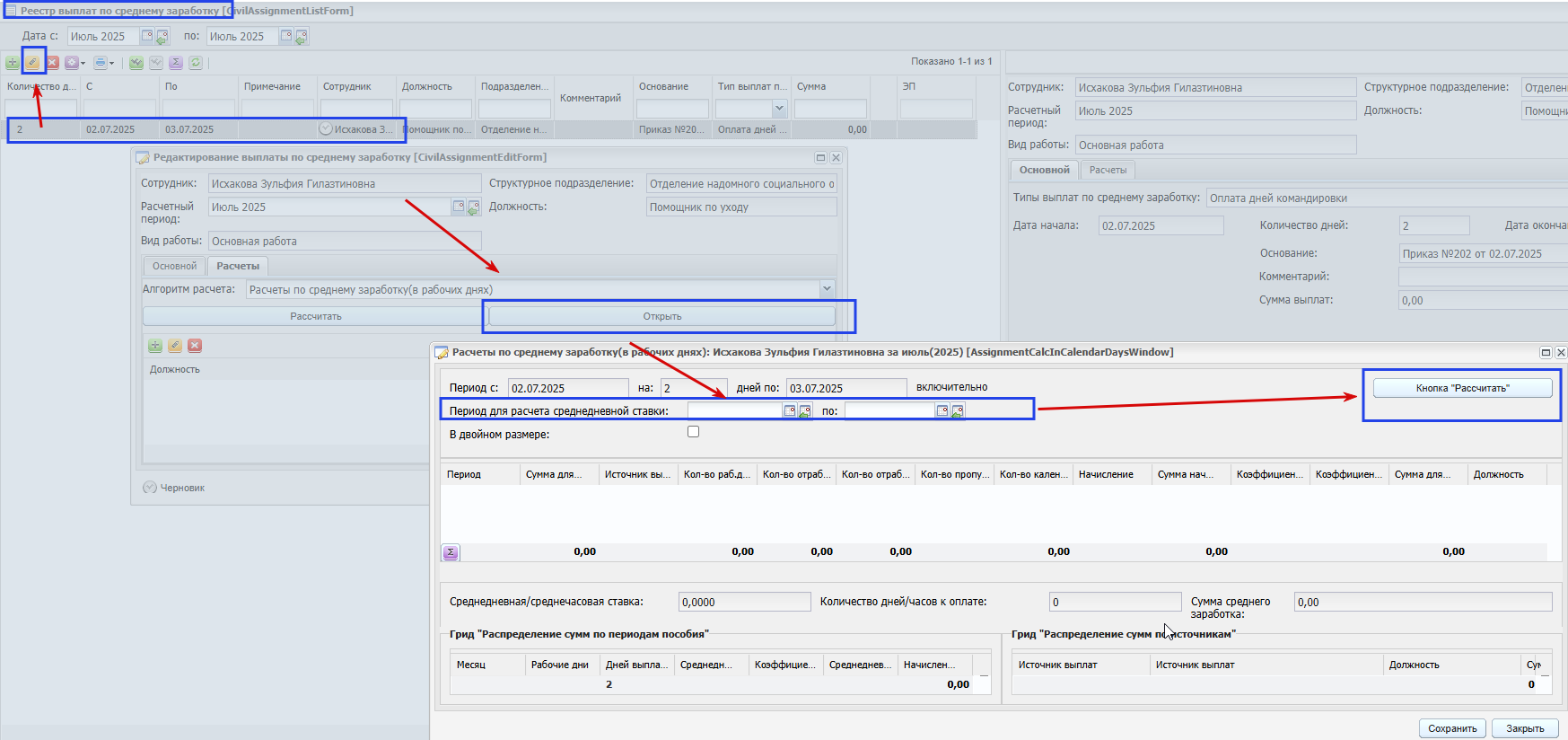The height and width of the screenshot is (740, 1568).
Task: Open the 'Алгоритм расчета' dropdown
Action: pos(827,289)
